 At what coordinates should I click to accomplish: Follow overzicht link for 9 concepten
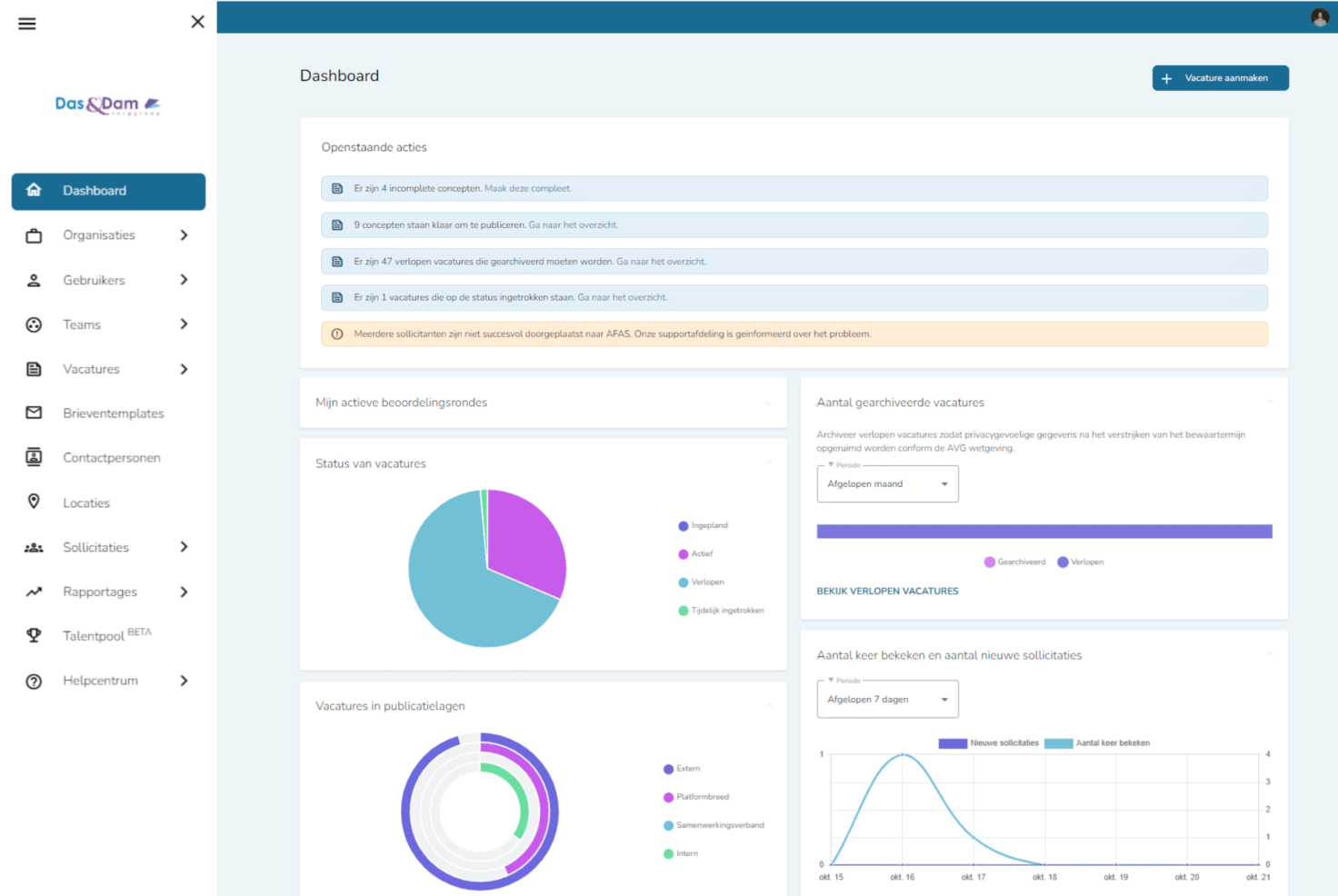(574, 225)
